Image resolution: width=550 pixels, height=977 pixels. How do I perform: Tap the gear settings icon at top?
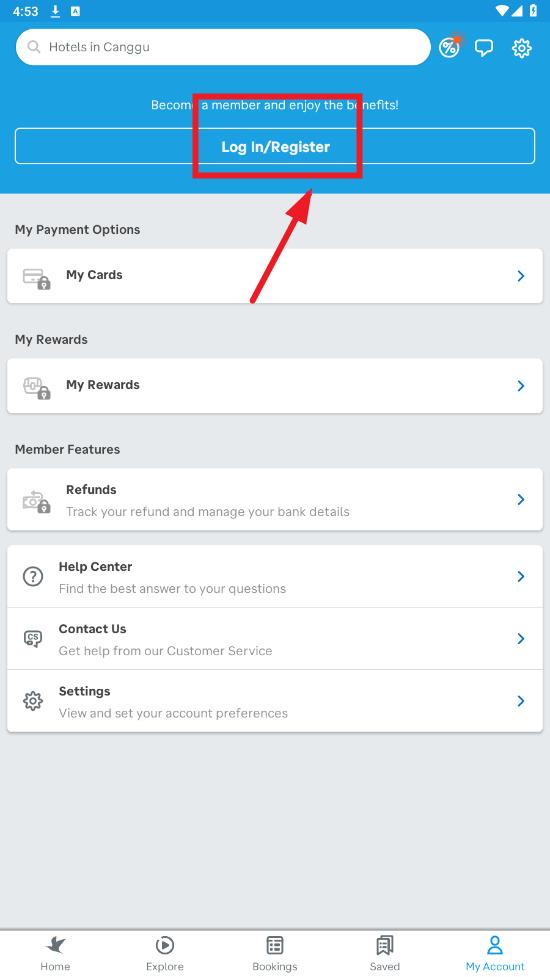pos(521,48)
